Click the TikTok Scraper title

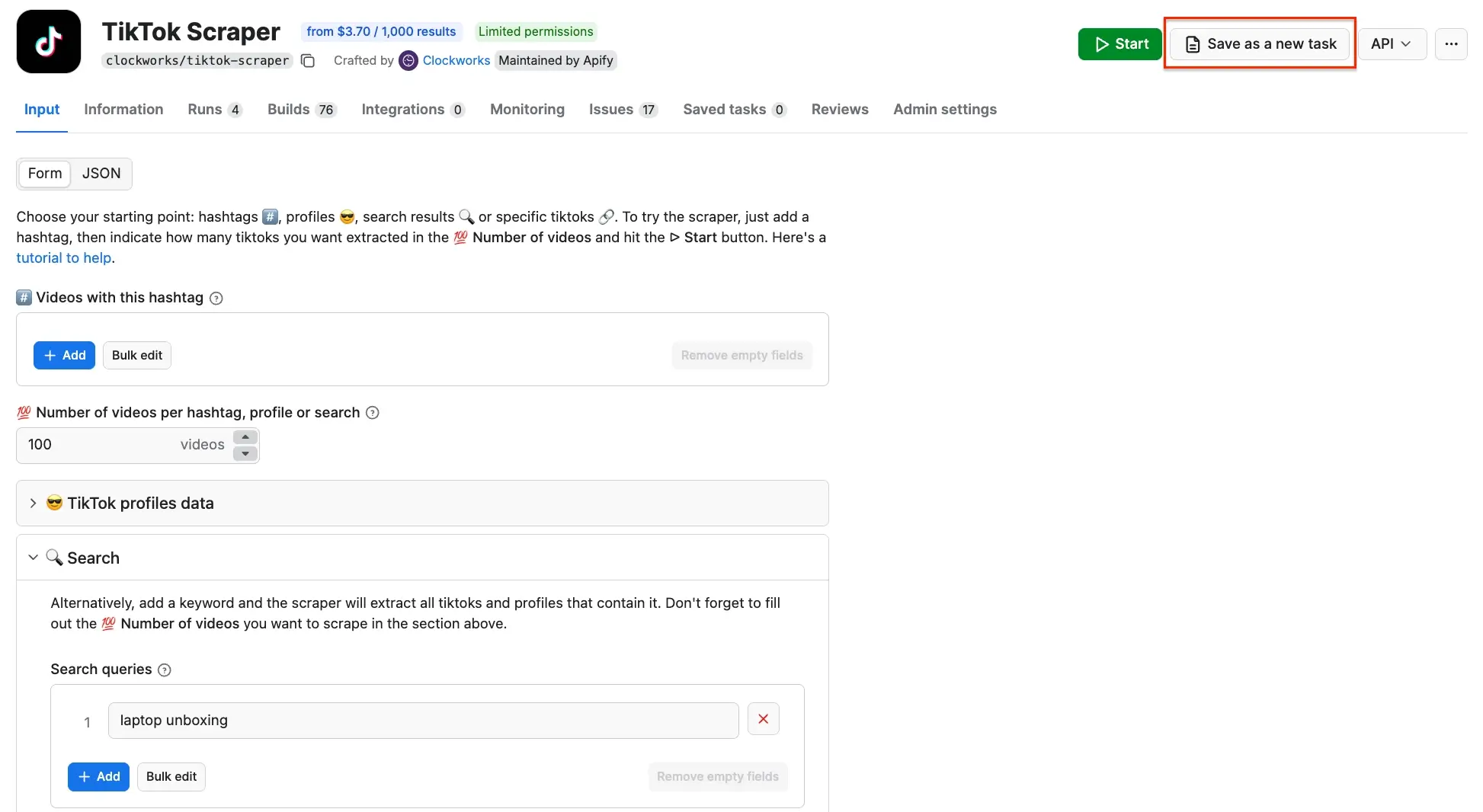click(191, 32)
